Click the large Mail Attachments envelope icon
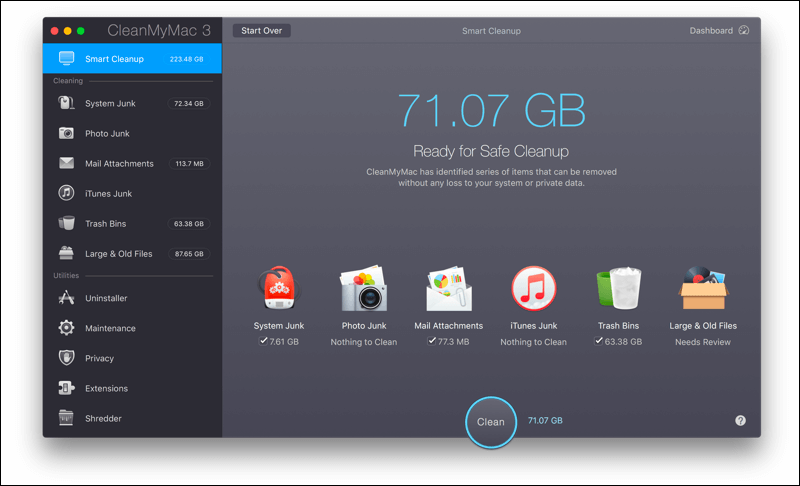The height and width of the screenshot is (486, 800). coord(449,288)
